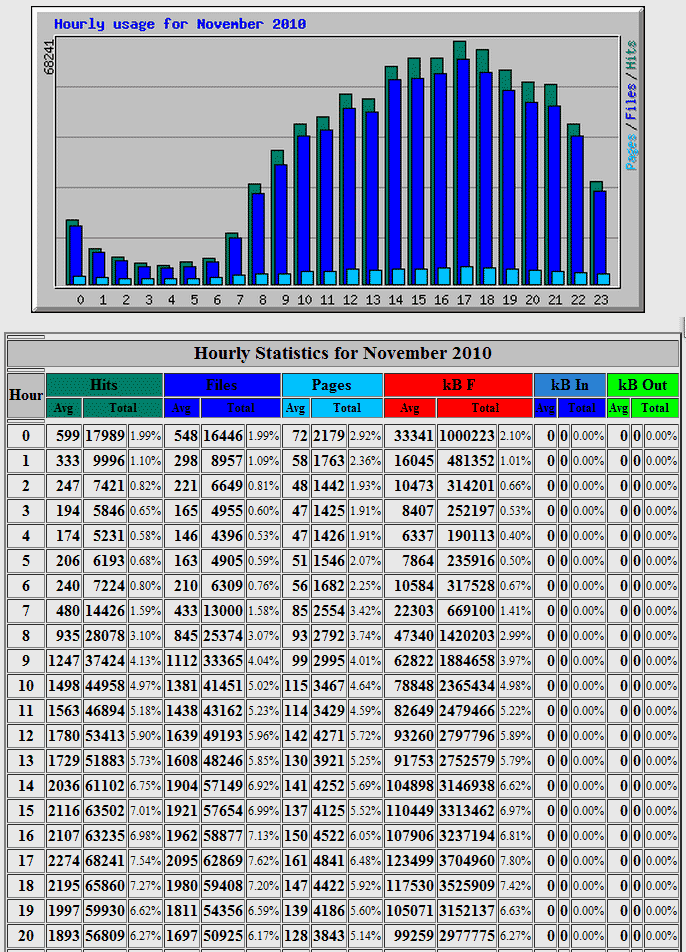686x952 pixels.
Task: Click the files average 2095 in the hour 17 row
Action: [182, 861]
